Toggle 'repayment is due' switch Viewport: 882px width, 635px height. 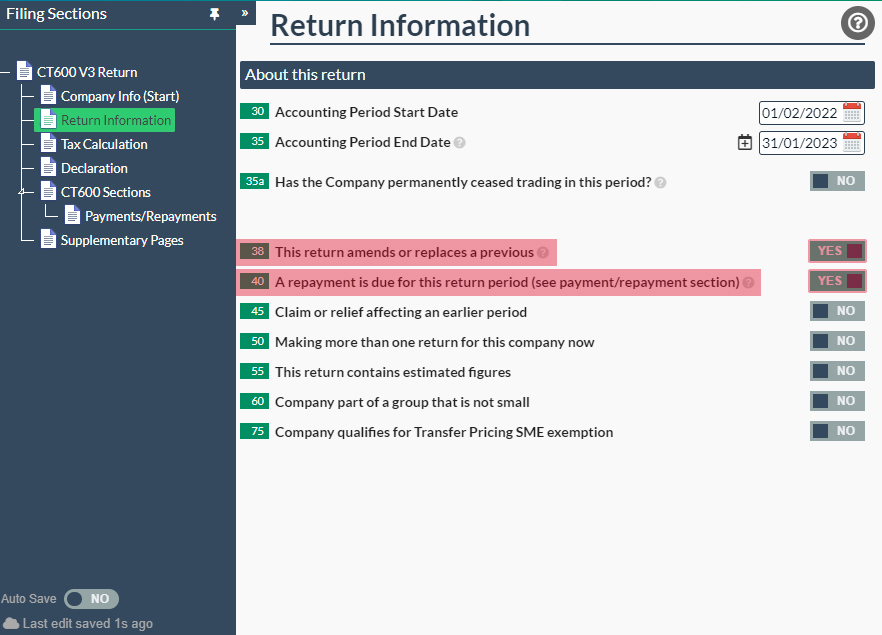pos(837,281)
